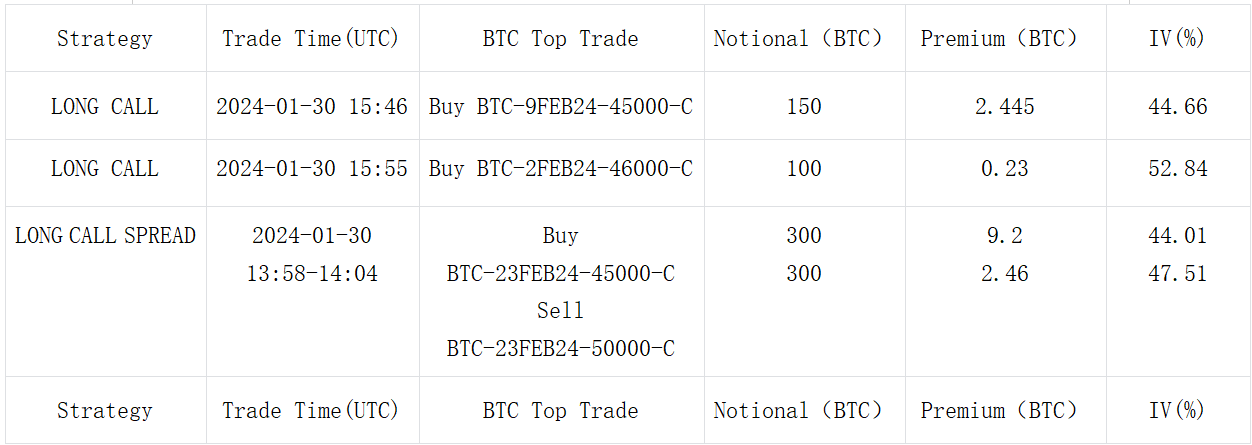Select the IV value 52.84
1252x445 pixels.
[x=1178, y=169]
